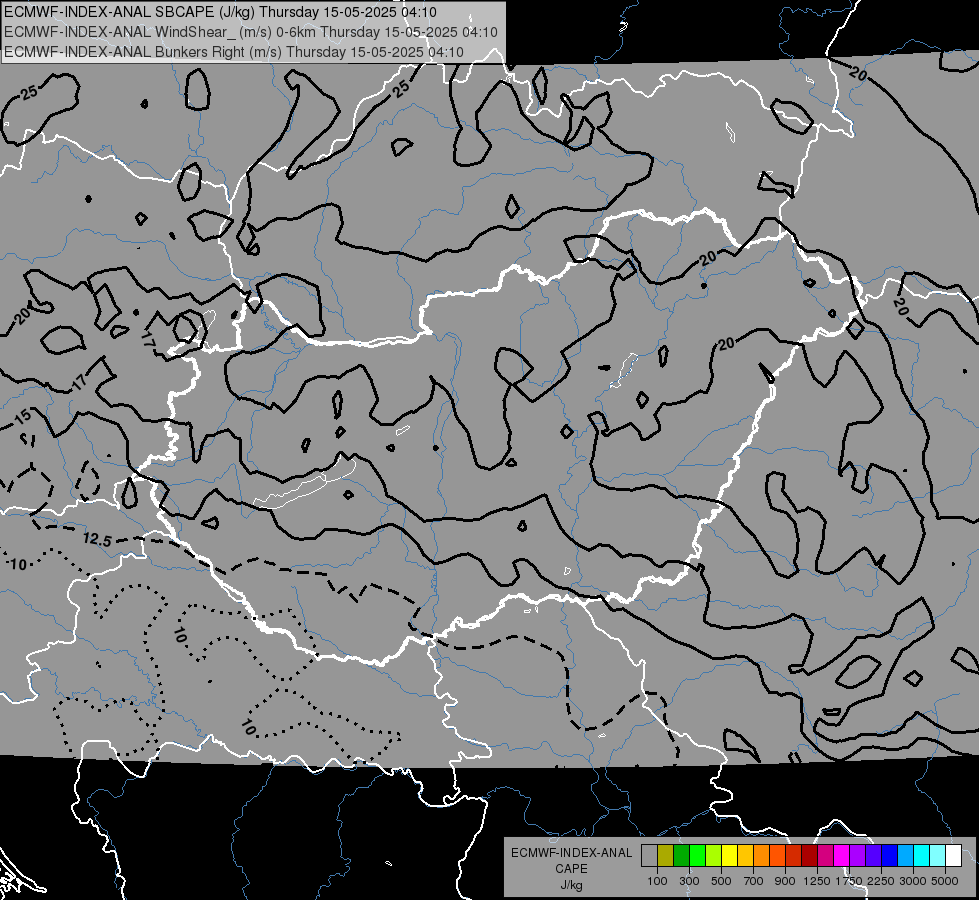Select the amber CAPE legend swatch
This screenshot has width=979, height=900.
click(x=745, y=856)
